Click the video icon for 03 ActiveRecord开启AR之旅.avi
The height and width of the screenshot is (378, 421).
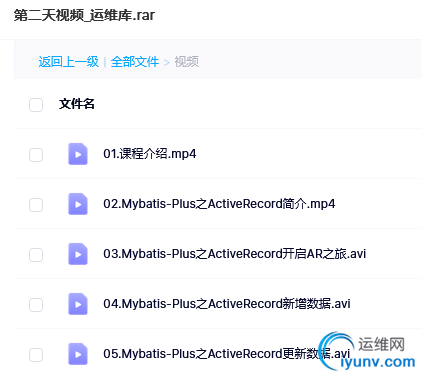(78, 254)
